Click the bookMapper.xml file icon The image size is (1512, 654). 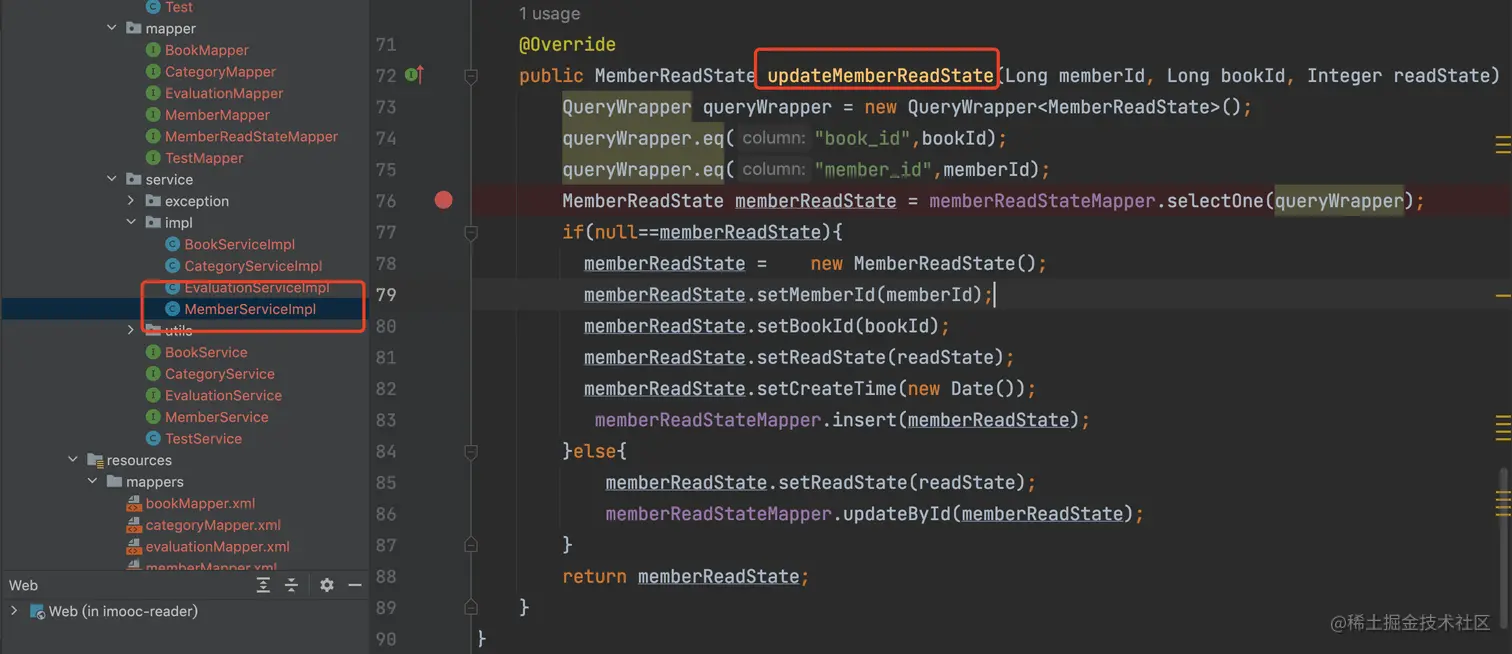[x=134, y=503]
